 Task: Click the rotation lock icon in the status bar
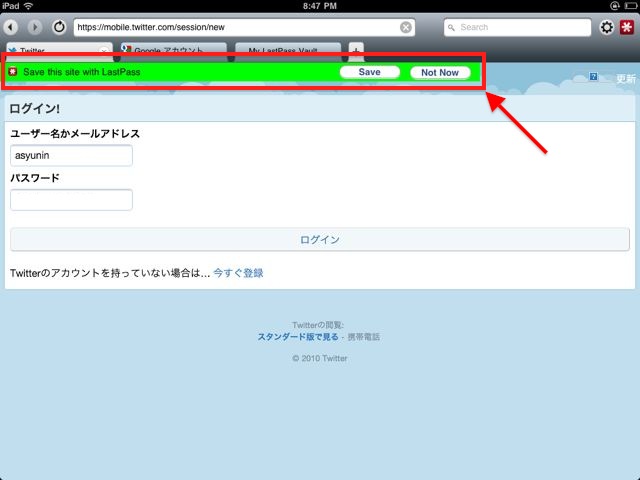click(614, 5)
